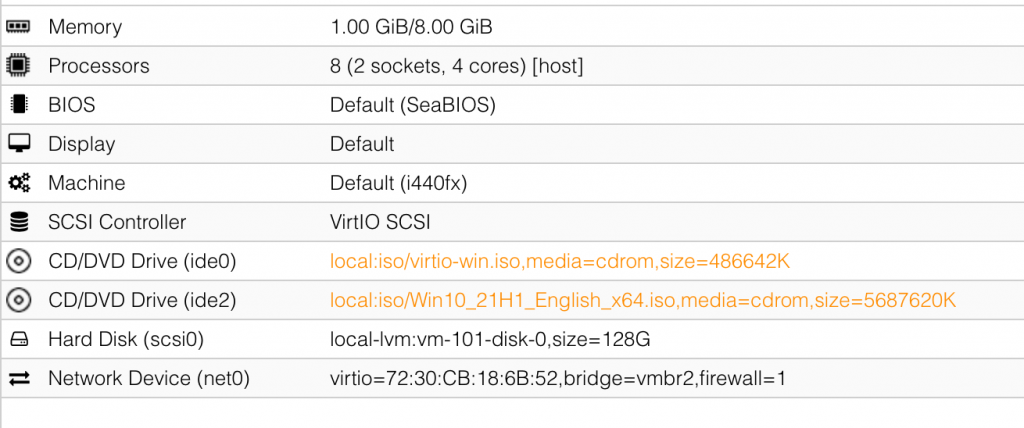Screen dimensions: 1024x428
Task: Click the Win10_21H1_English_x64.iso drive entry
Action: click(644, 301)
